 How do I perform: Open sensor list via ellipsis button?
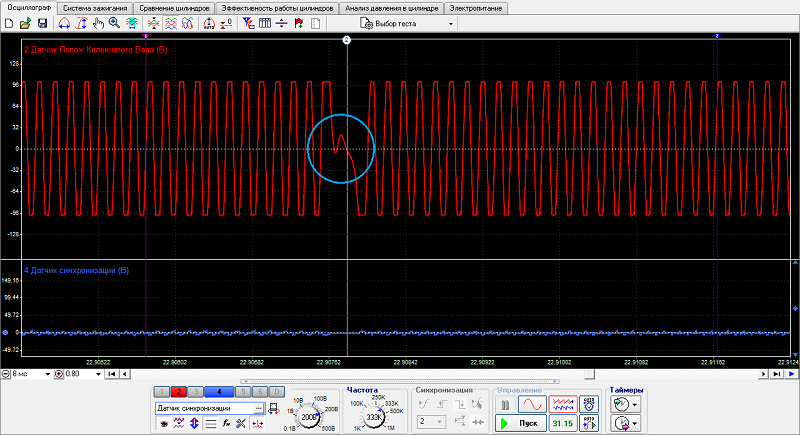pos(259,408)
